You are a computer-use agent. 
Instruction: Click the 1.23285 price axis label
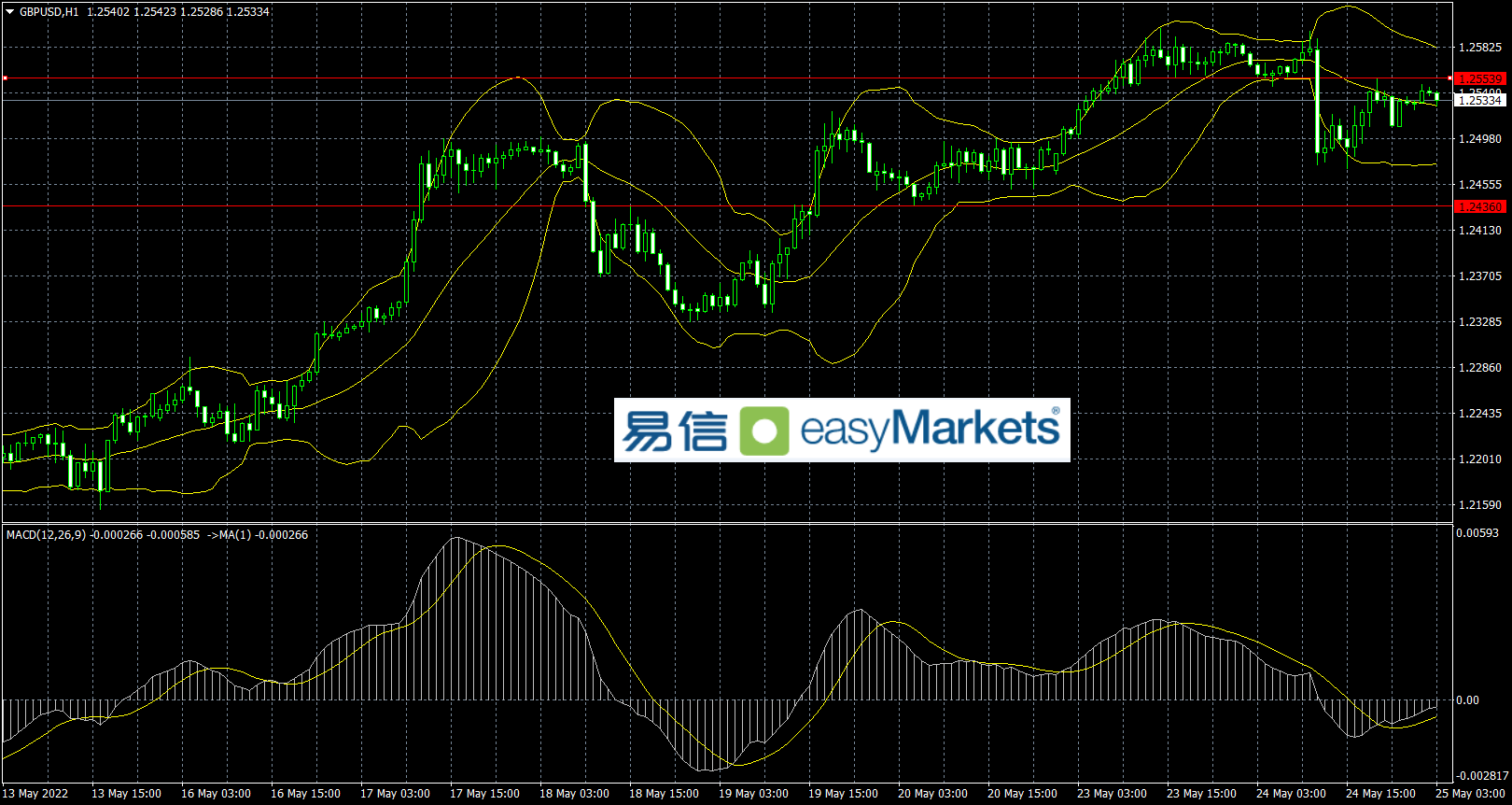point(1479,322)
